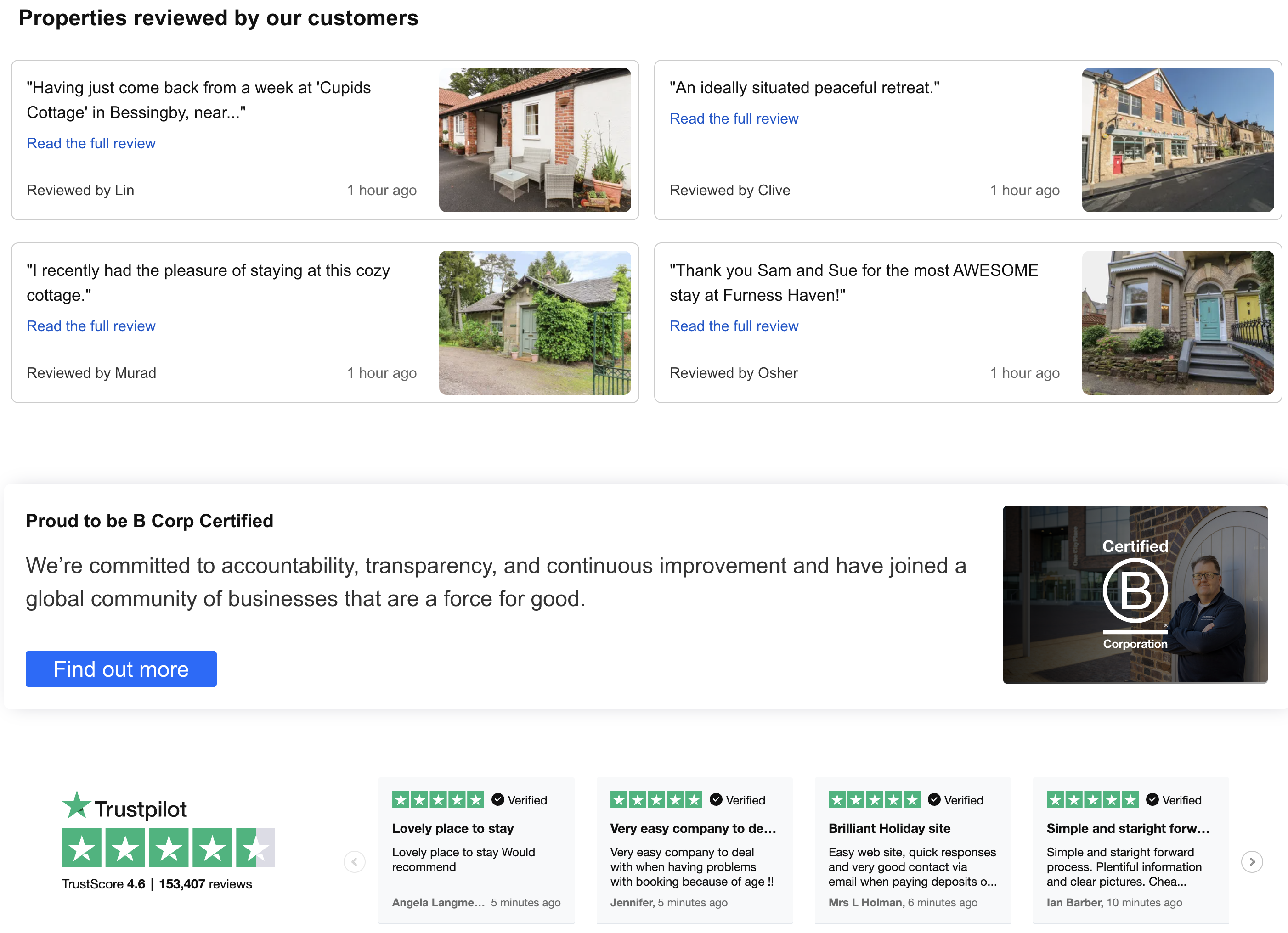1288x933 pixels.
Task: Open the Furness Haven property photo
Action: 1177,322
